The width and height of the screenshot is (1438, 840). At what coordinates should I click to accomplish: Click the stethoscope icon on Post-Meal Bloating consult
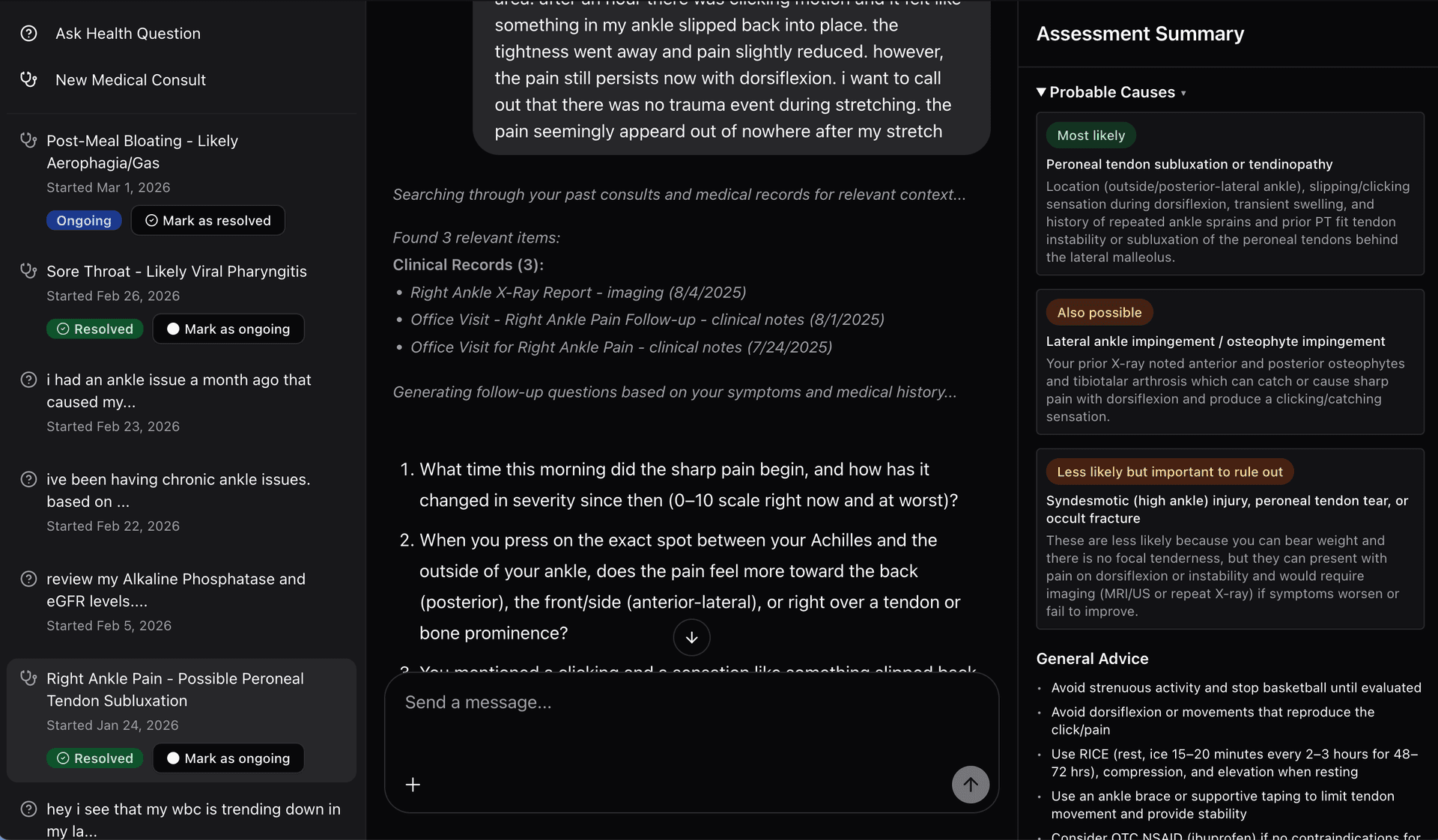point(28,140)
